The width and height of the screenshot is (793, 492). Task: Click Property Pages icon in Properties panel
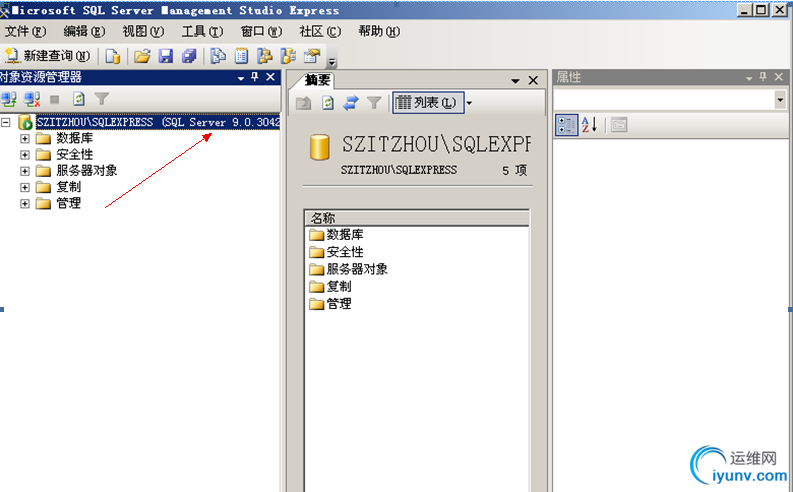619,125
